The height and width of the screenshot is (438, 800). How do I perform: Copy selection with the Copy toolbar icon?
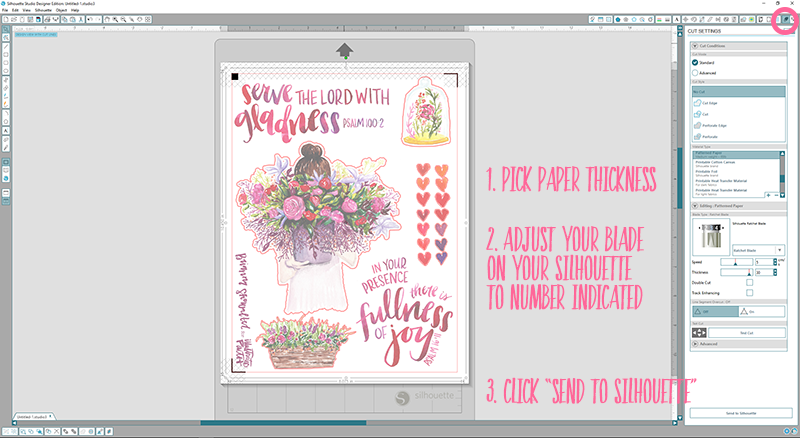click(x=65, y=19)
